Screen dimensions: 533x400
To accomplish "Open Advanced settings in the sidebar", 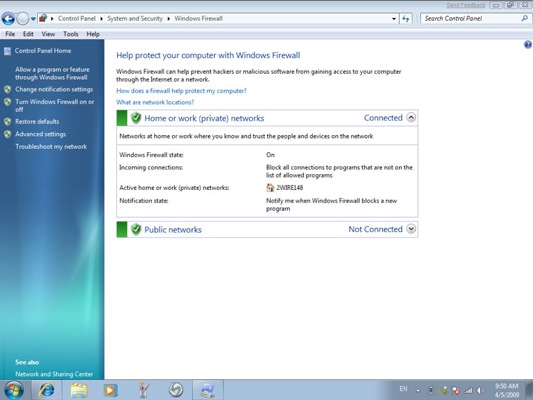I will (40, 134).
